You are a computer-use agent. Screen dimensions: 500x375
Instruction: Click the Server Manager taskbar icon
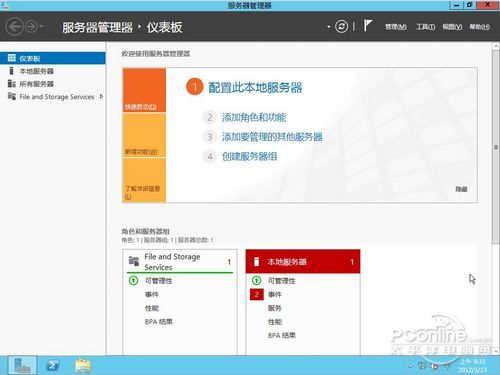coord(22,365)
